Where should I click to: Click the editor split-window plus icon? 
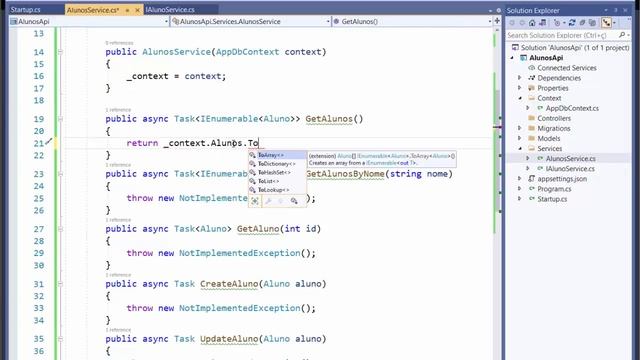(x=497, y=21)
